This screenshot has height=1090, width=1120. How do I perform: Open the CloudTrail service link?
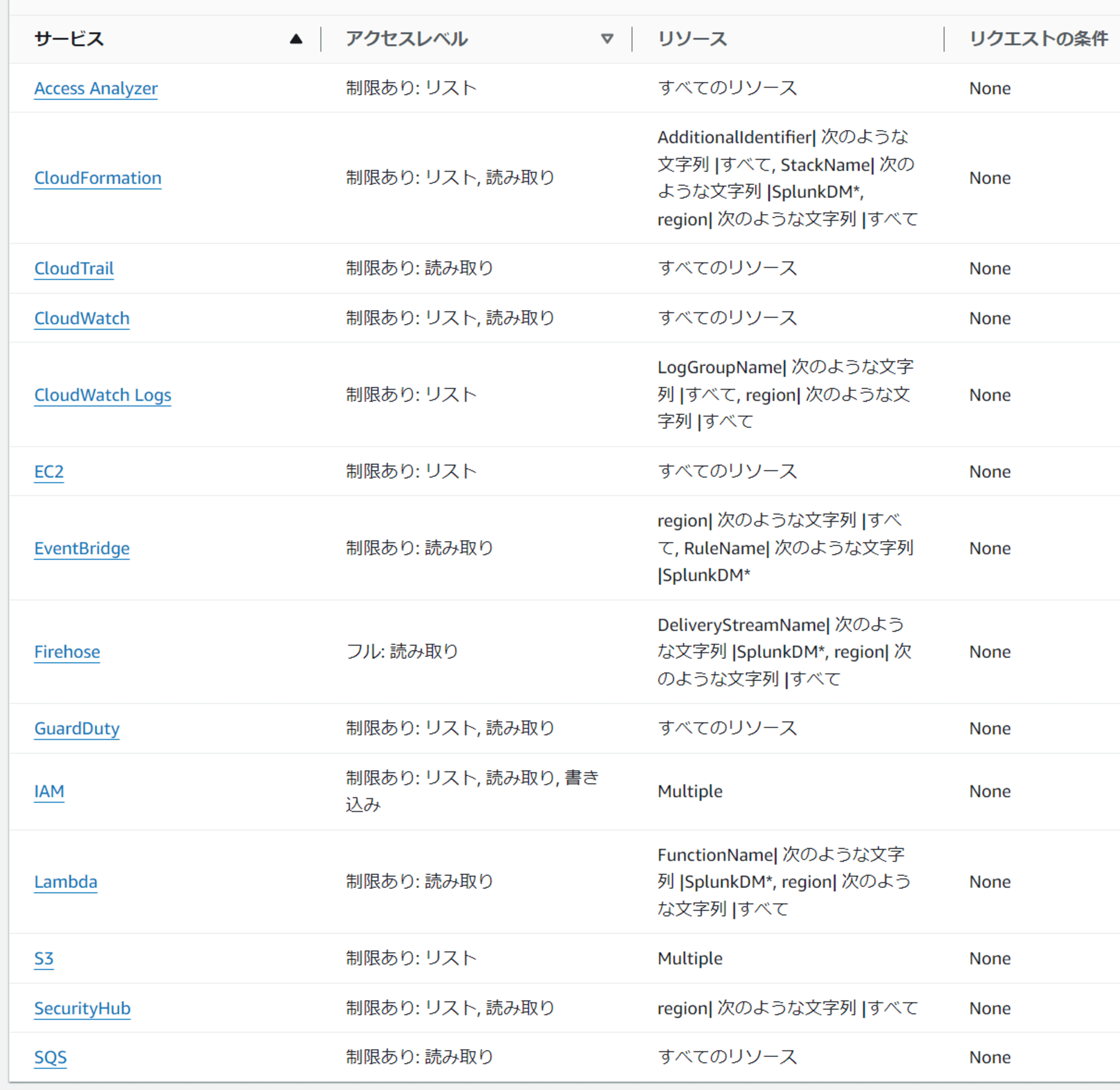tap(74, 268)
